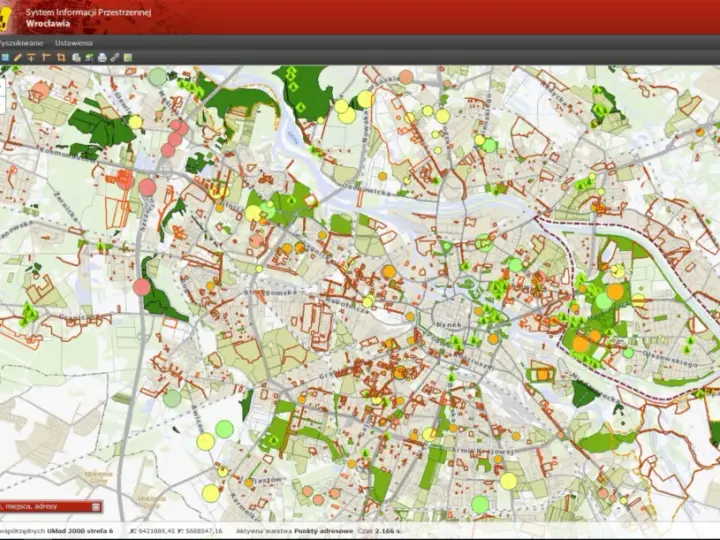
Task: Print the map with printer icon
Action: tap(102, 57)
